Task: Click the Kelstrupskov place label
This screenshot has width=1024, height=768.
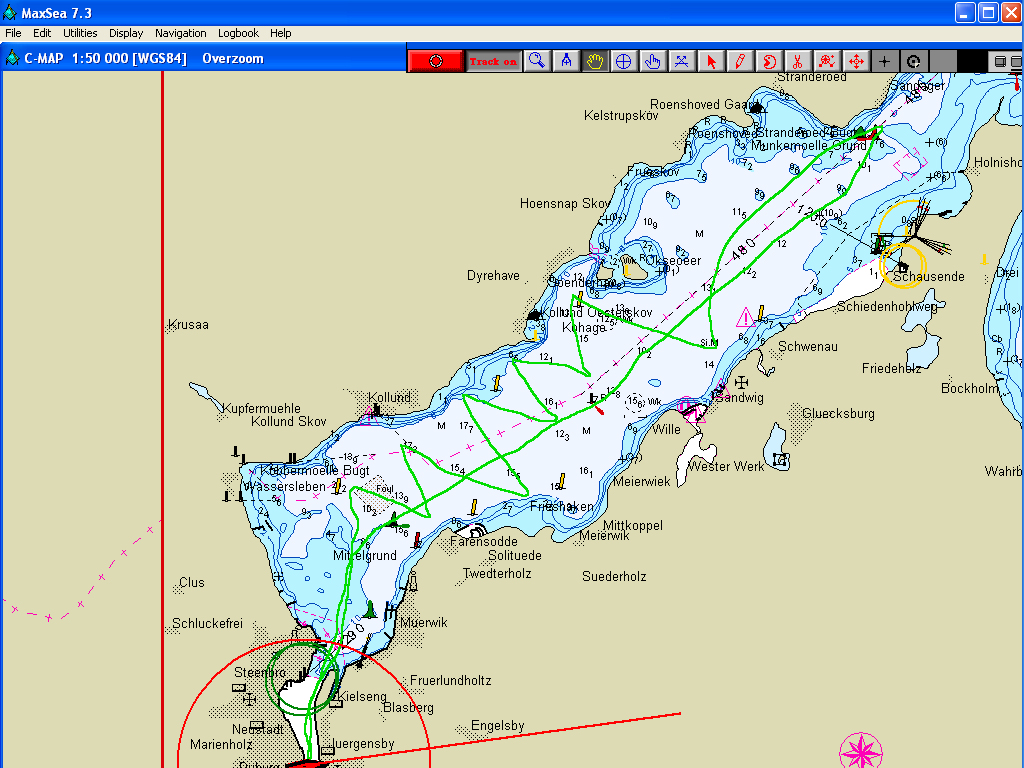Action: (621, 116)
